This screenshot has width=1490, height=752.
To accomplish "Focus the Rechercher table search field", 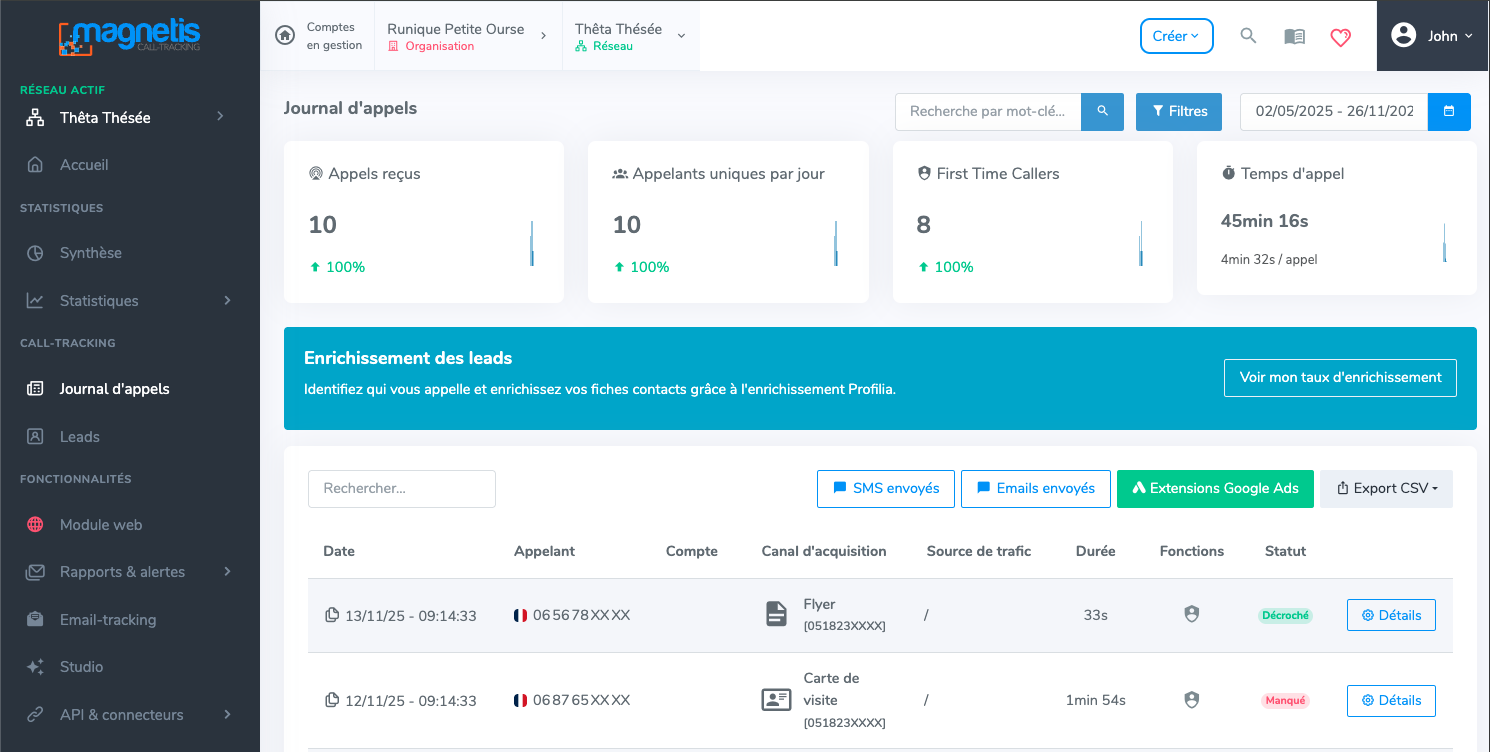I will pos(401,489).
